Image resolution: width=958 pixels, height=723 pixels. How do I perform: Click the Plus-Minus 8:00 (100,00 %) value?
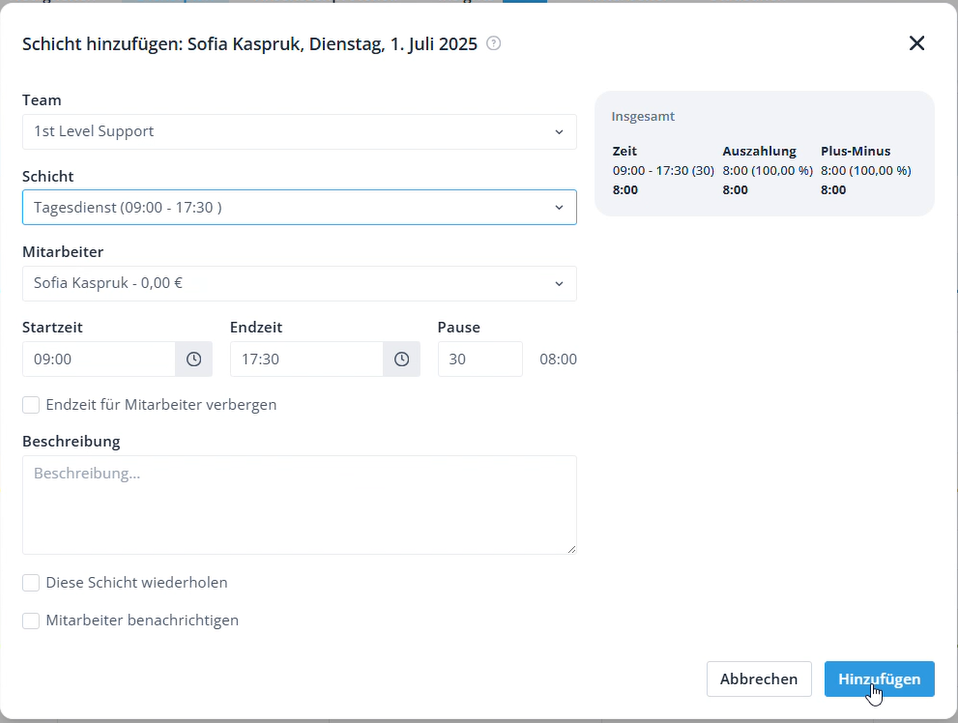[x=866, y=171]
